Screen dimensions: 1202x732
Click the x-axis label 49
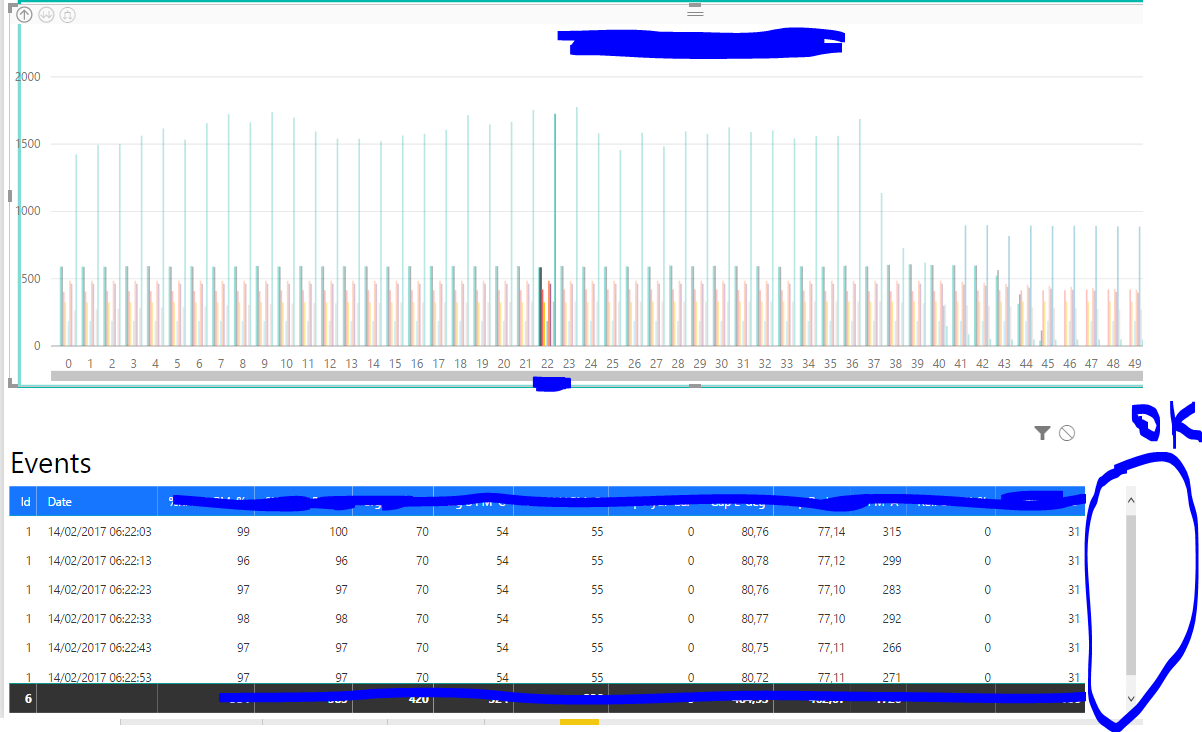(x=1135, y=363)
